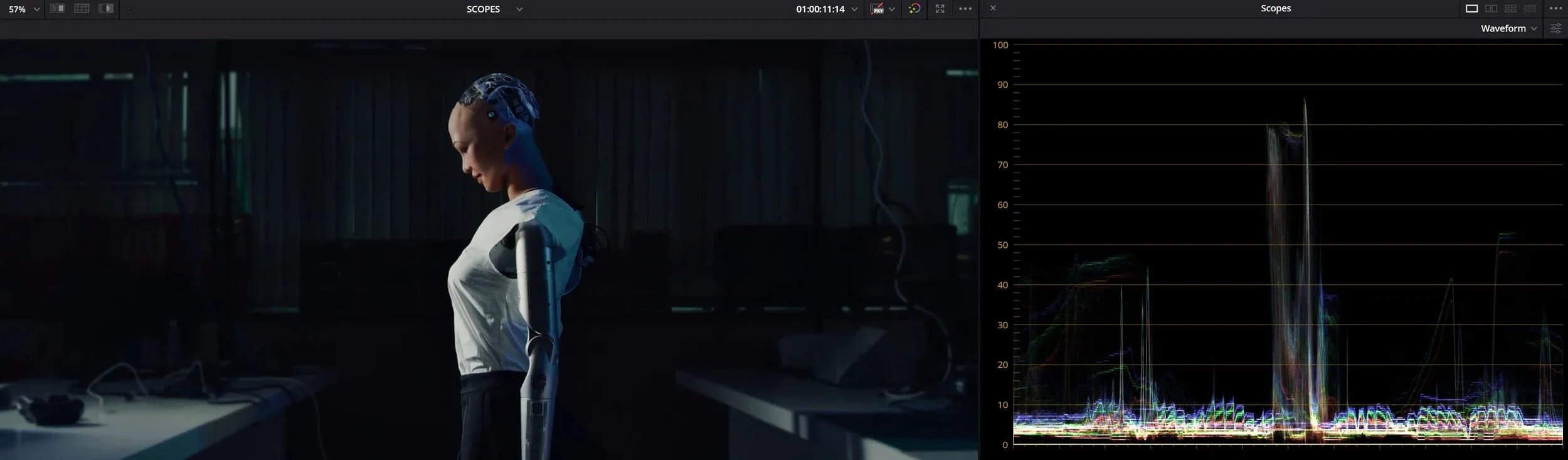Open the Scopes panel ellipsis menu
The width and height of the screenshot is (1568, 460).
[x=1555, y=9]
